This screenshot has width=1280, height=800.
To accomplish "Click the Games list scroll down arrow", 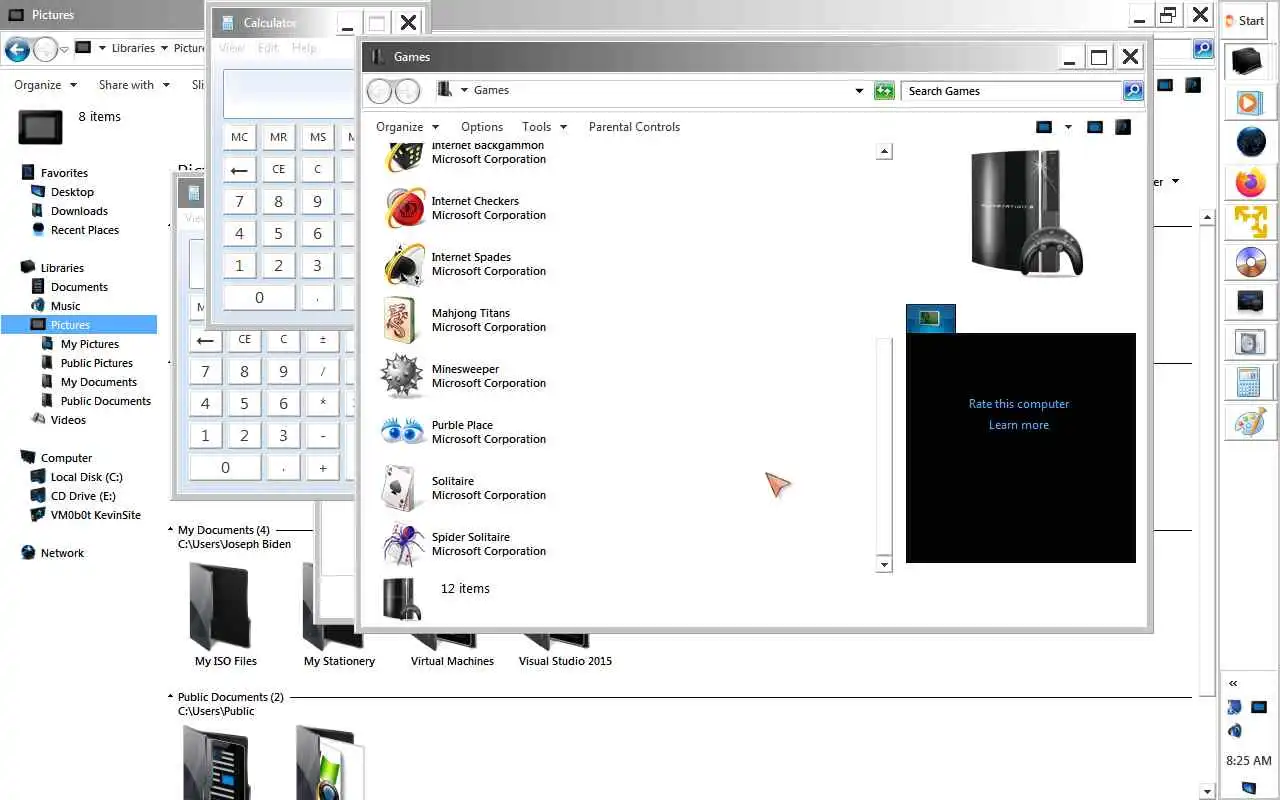I will coord(883,565).
